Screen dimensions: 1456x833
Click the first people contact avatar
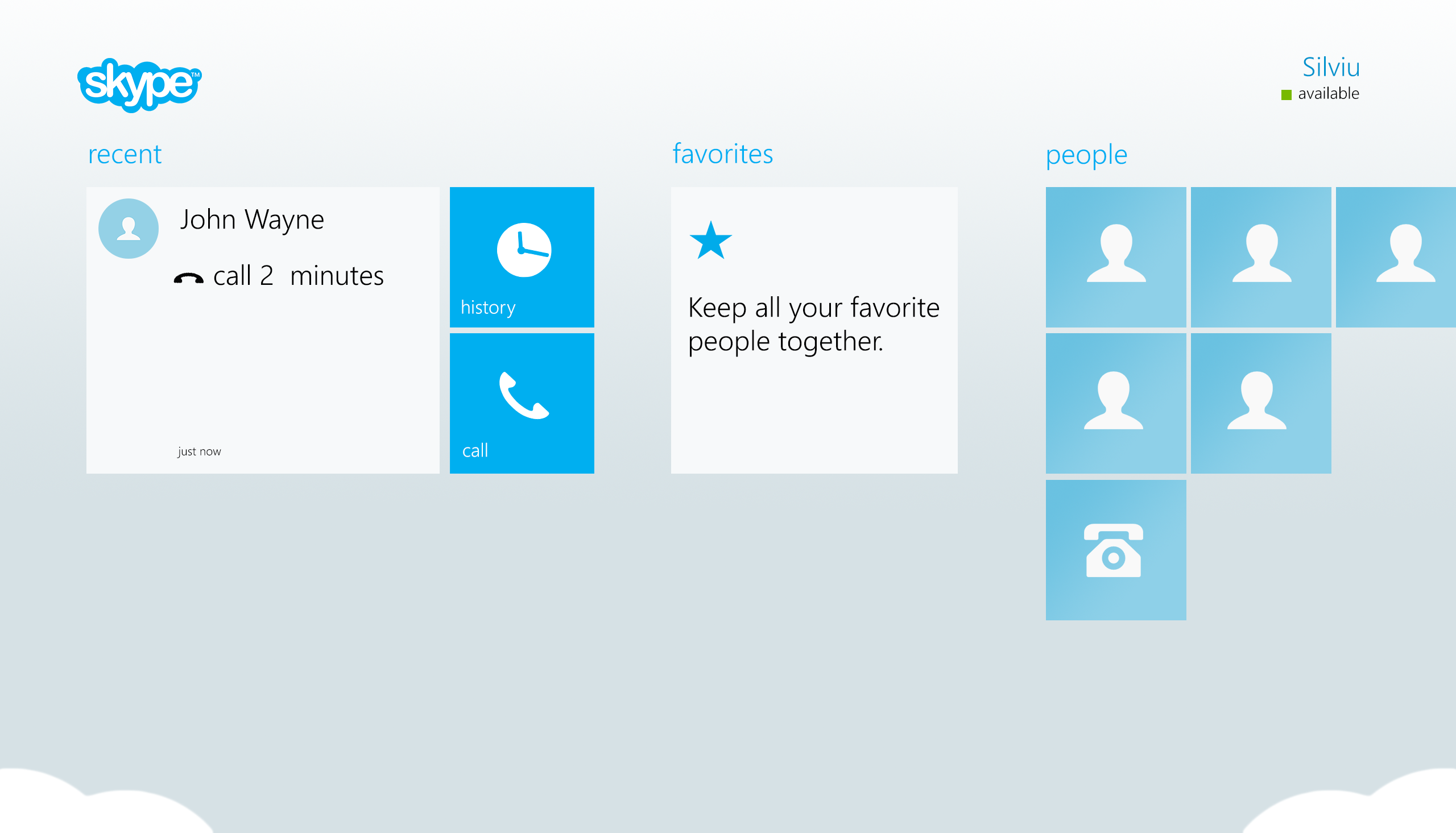1114,258
